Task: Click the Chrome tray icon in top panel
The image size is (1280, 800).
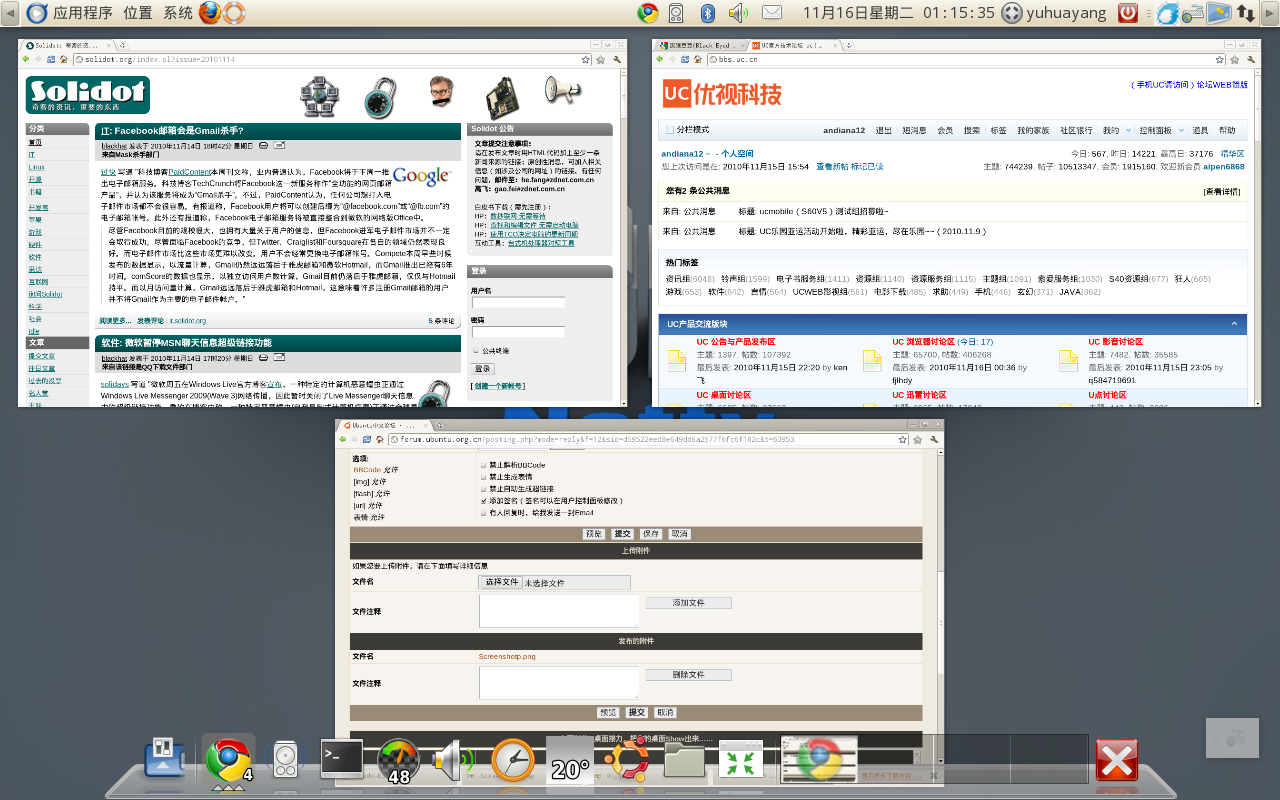Action: pos(647,13)
